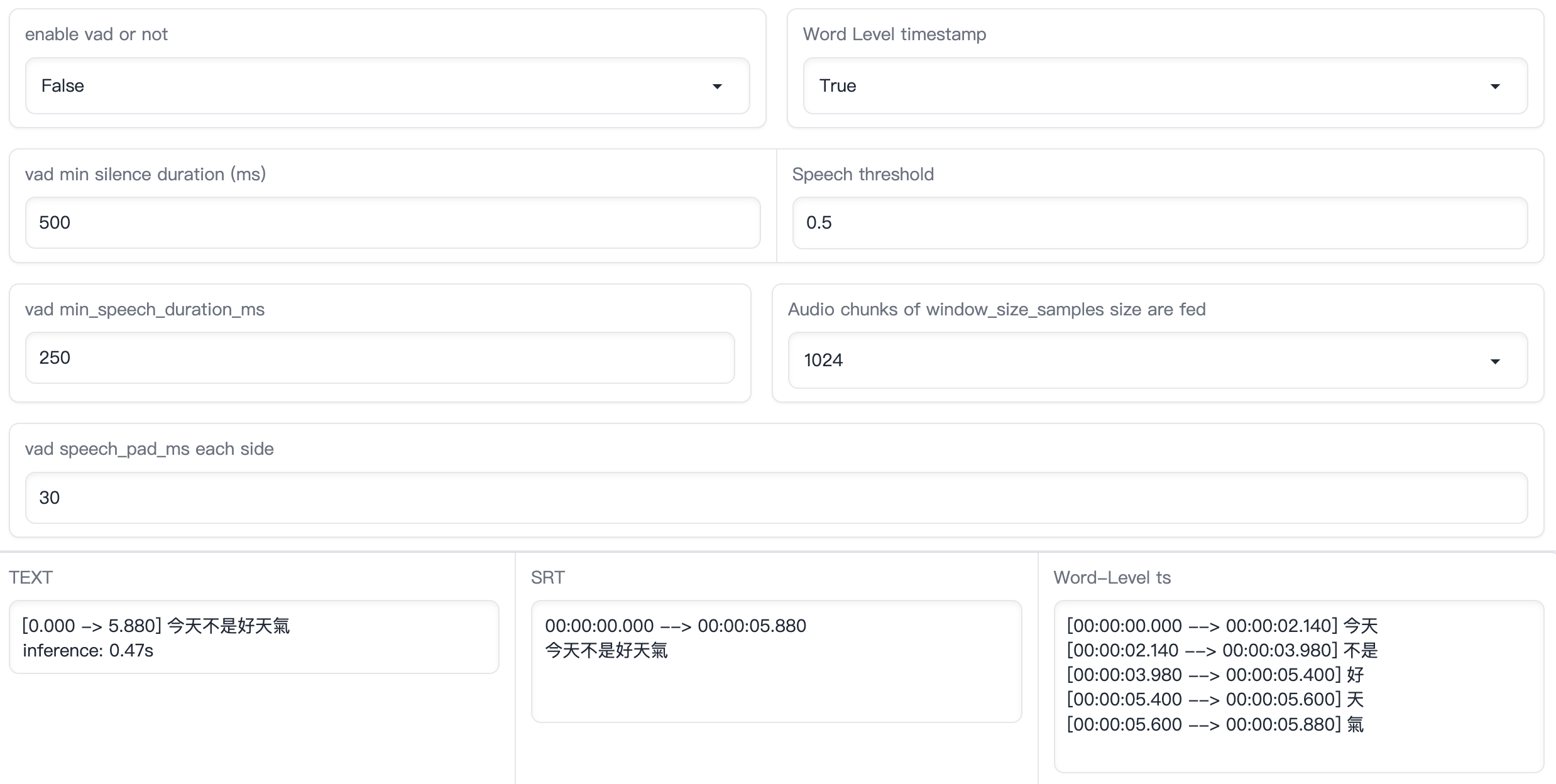The height and width of the screenshot is (784, 1556).
Task: Click the SRT panel label
Action: point(547,577)
